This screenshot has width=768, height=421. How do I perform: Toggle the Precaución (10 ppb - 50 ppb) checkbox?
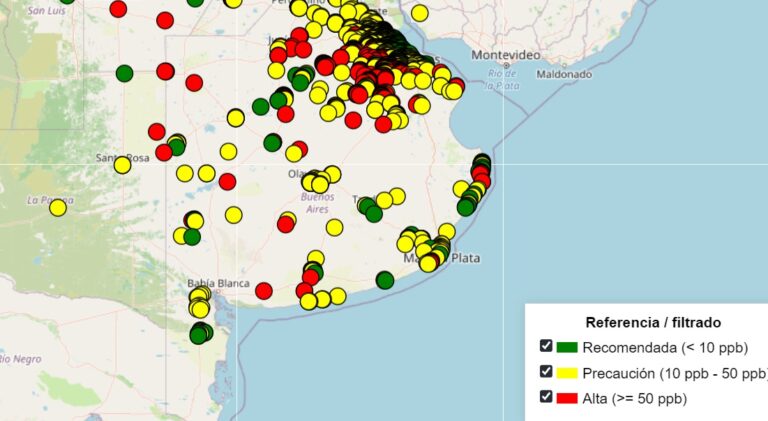546,371
